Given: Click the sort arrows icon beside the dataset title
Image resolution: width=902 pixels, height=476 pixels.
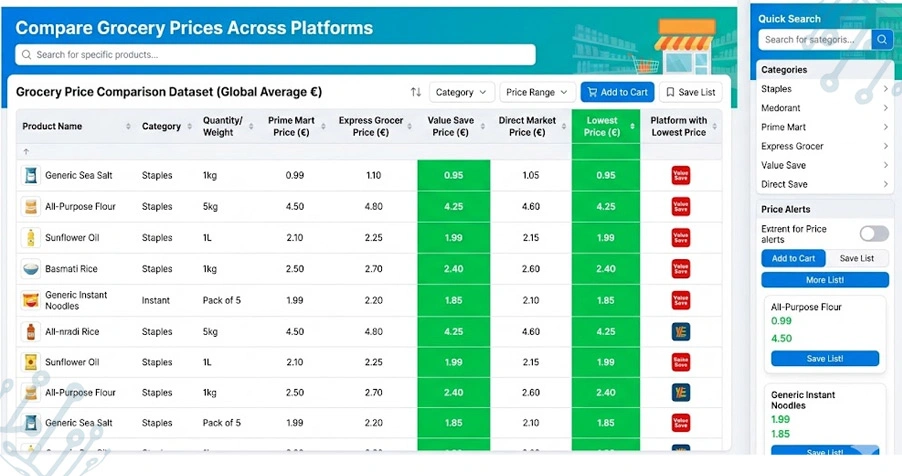Looking at the screenshot, I should click(x=416, y=92).
